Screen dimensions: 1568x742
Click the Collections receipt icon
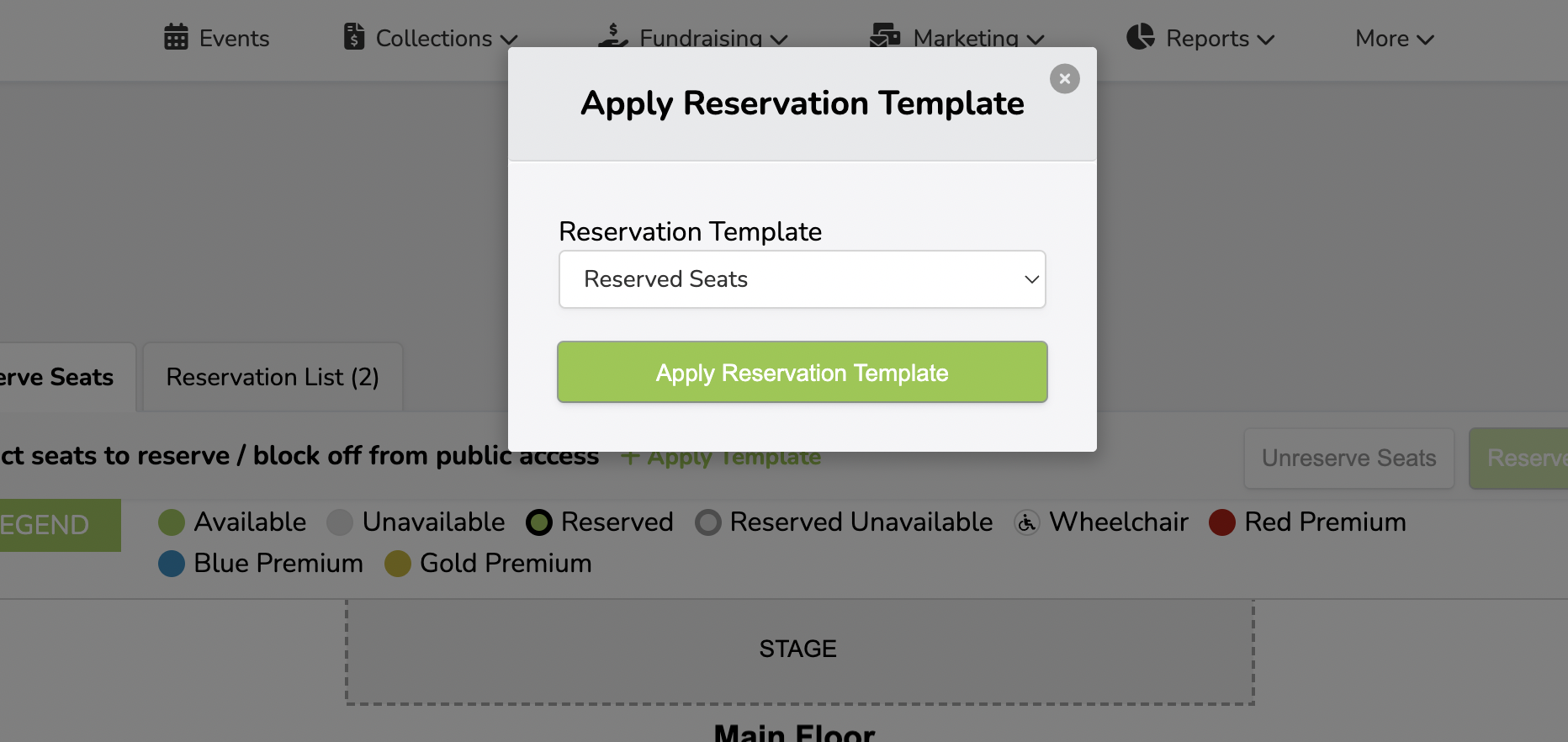353,37
